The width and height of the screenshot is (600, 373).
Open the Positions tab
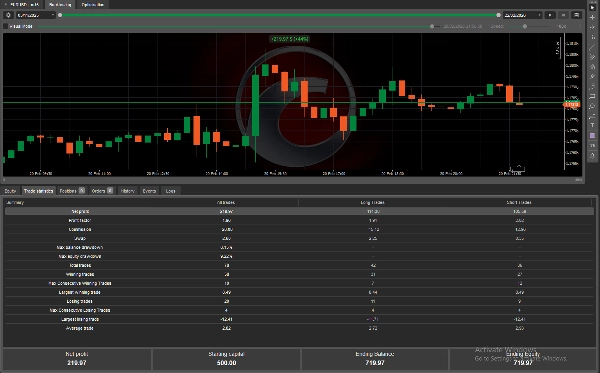pos(72,191)
